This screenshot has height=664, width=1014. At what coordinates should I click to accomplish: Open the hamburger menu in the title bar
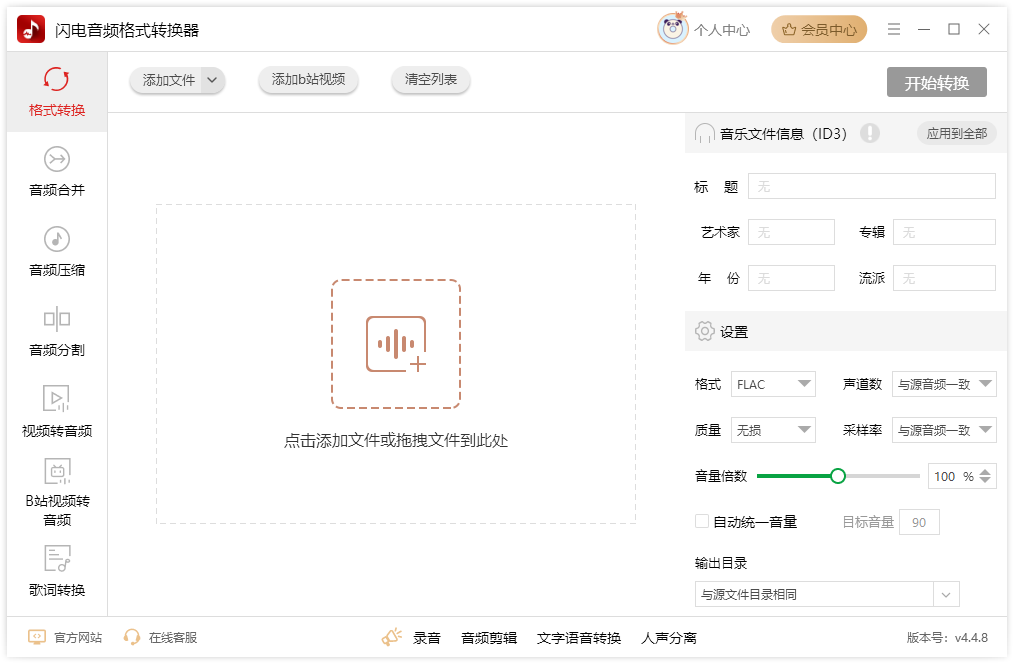point(894,29)
